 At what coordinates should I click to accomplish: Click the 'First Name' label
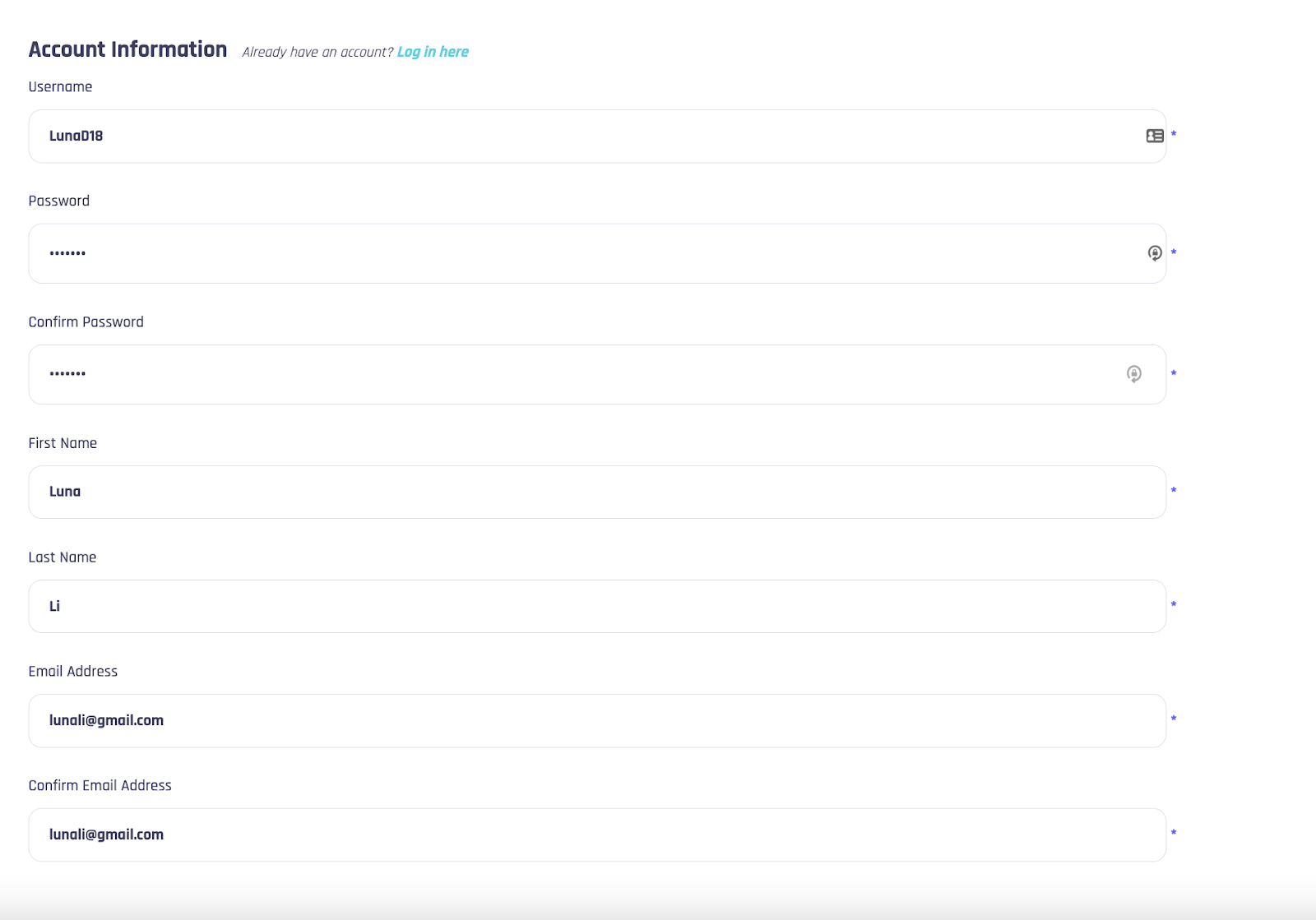point(63,443)
